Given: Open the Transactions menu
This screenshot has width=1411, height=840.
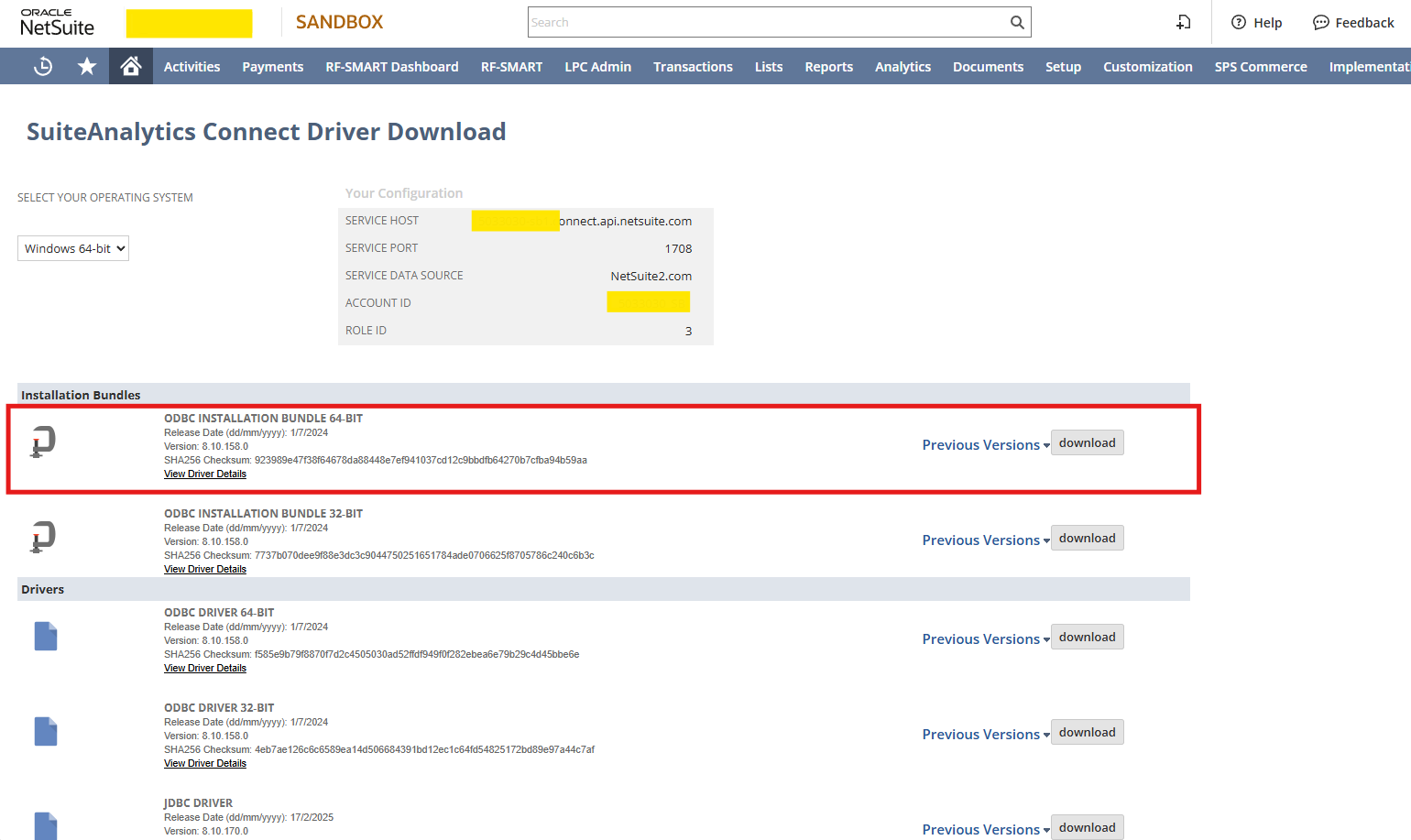Looking at the screenshot, I should (x=693, y=67).
